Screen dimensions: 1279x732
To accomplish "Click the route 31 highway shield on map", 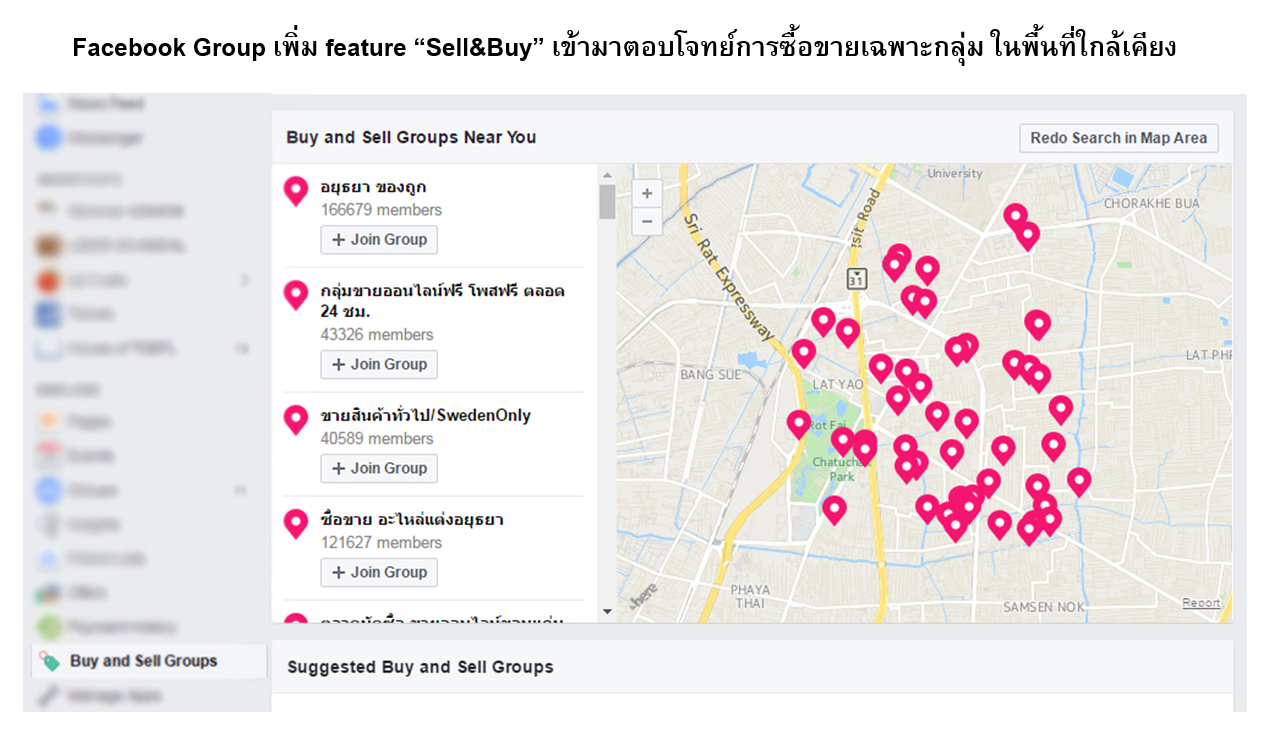I will click(x=856, y=279).
